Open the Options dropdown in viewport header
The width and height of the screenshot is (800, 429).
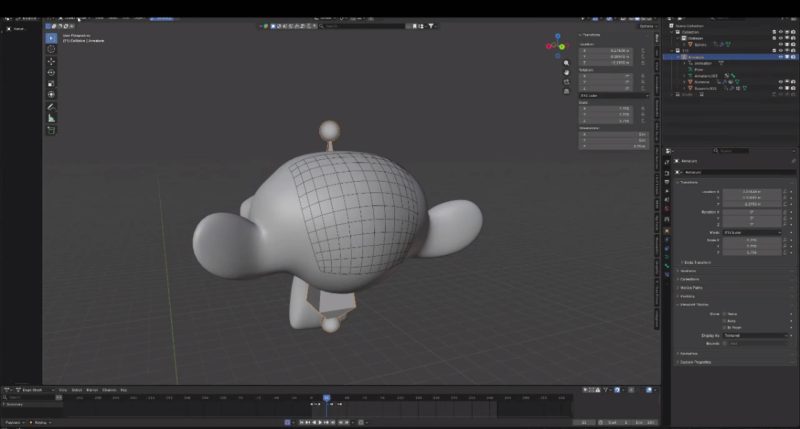[x=646, y=27]
